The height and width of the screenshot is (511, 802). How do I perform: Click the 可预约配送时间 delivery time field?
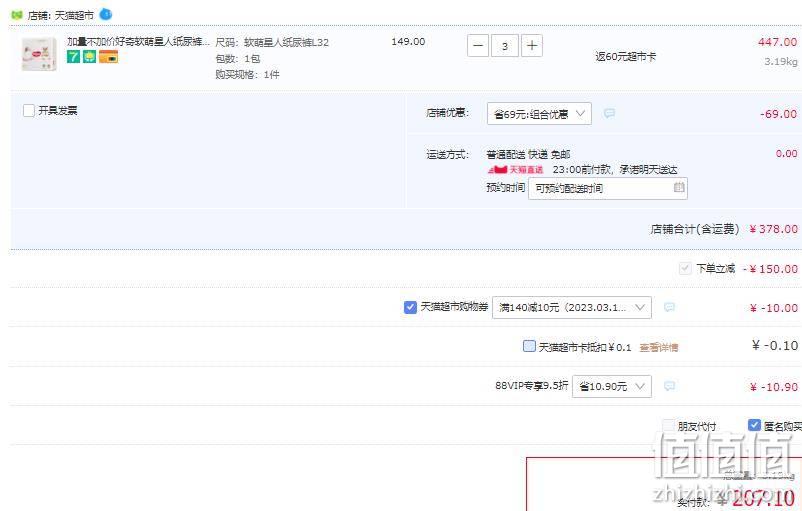tap(608, 188)
